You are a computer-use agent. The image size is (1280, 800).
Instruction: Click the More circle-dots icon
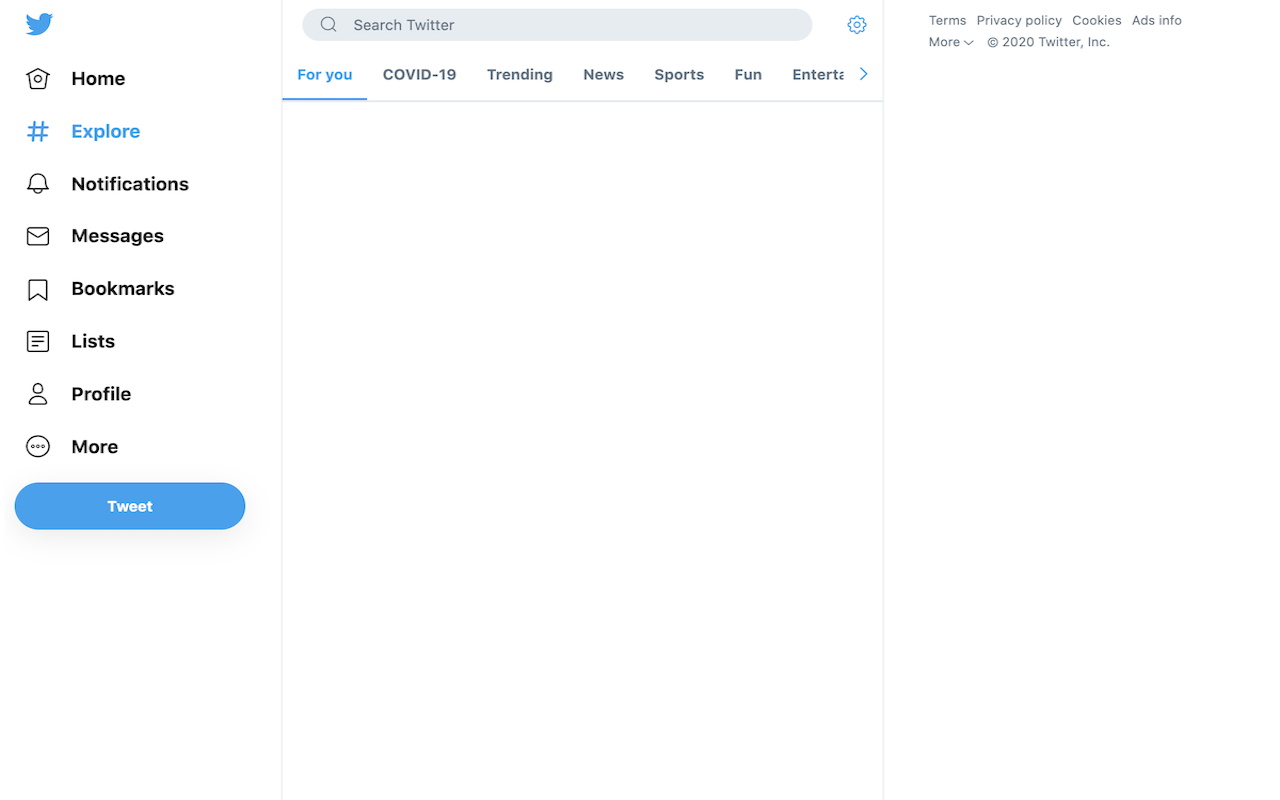(38, 447)
